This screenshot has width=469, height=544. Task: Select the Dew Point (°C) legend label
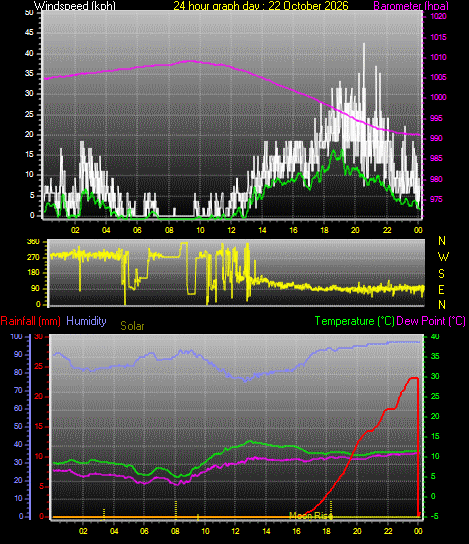point(430,321)
